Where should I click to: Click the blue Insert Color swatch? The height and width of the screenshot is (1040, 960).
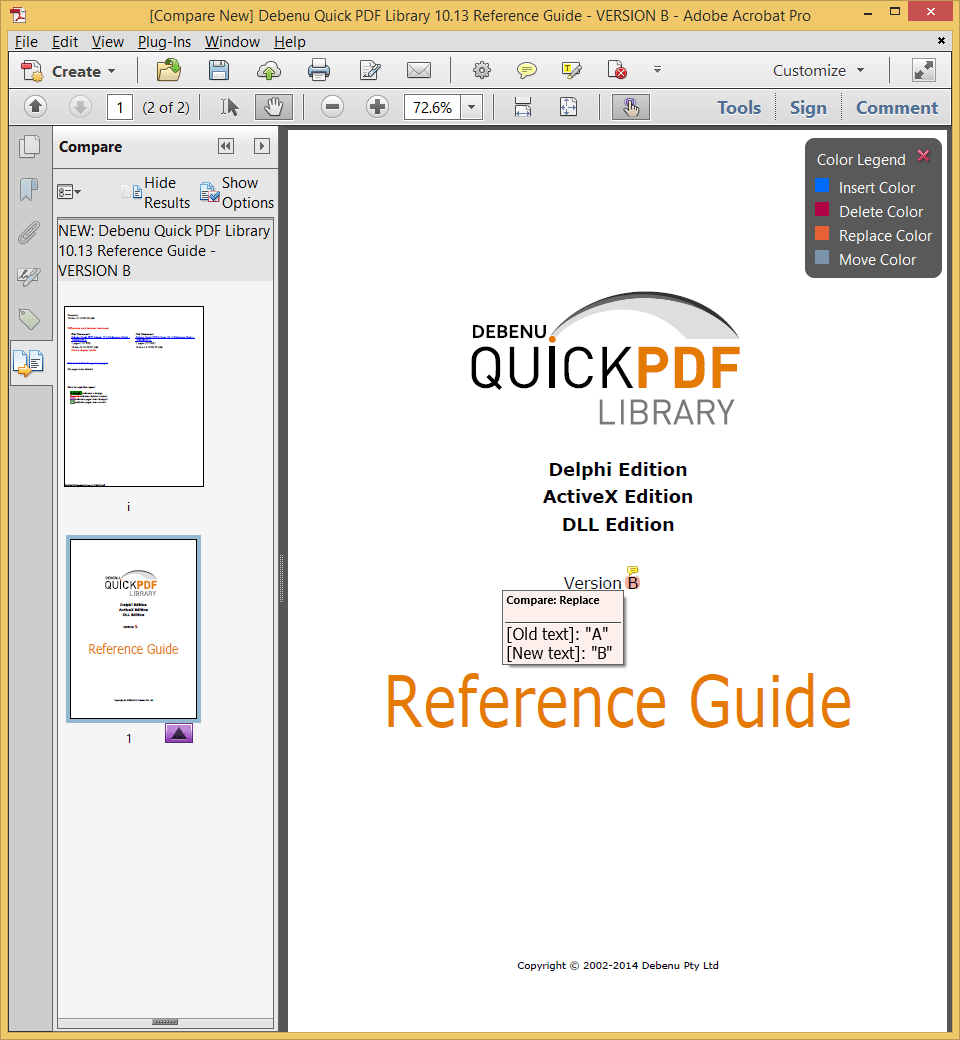coord(822,186)
